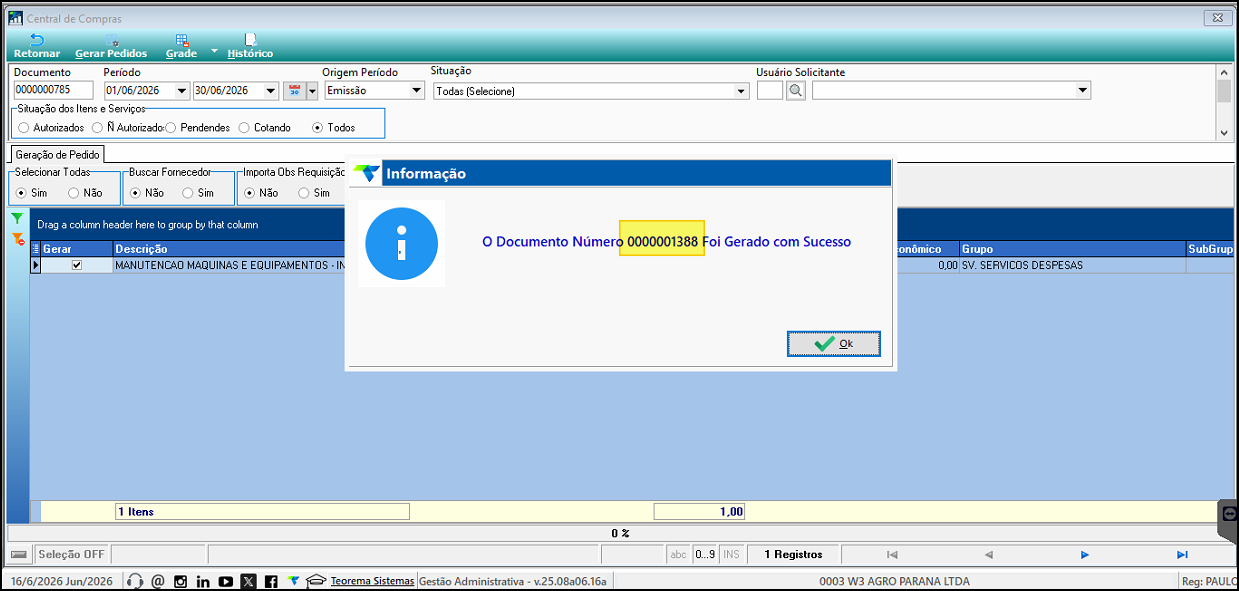Open the Grade grid toolbar icon
This screenshot has width=1239, height=591.
182,40
